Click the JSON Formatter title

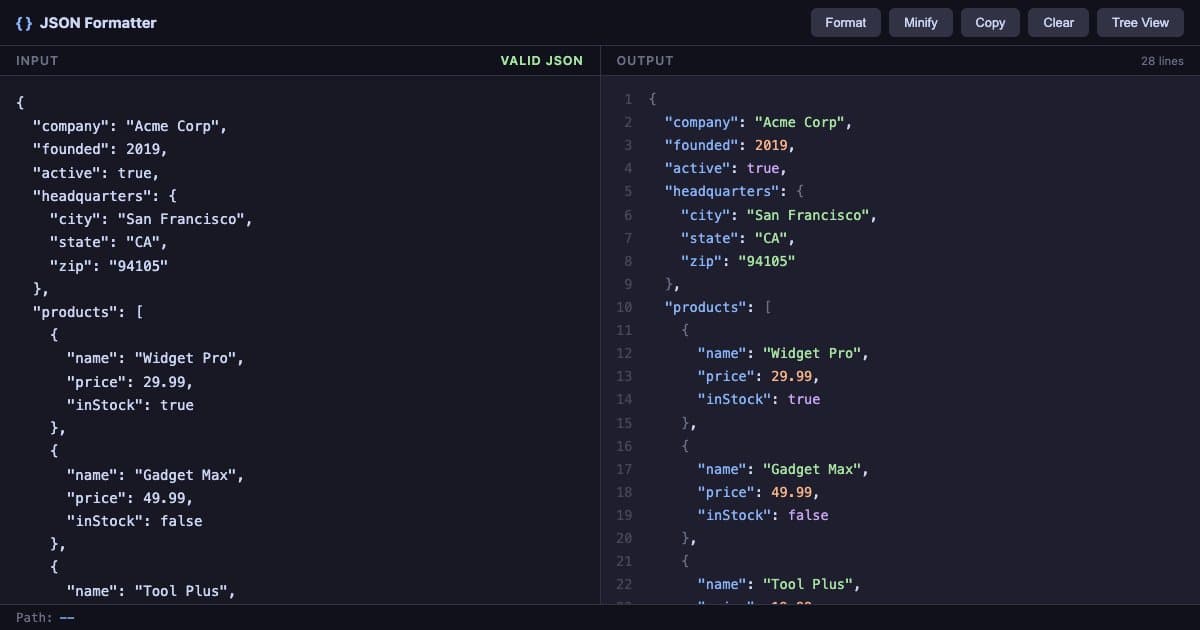coord(98,22)
